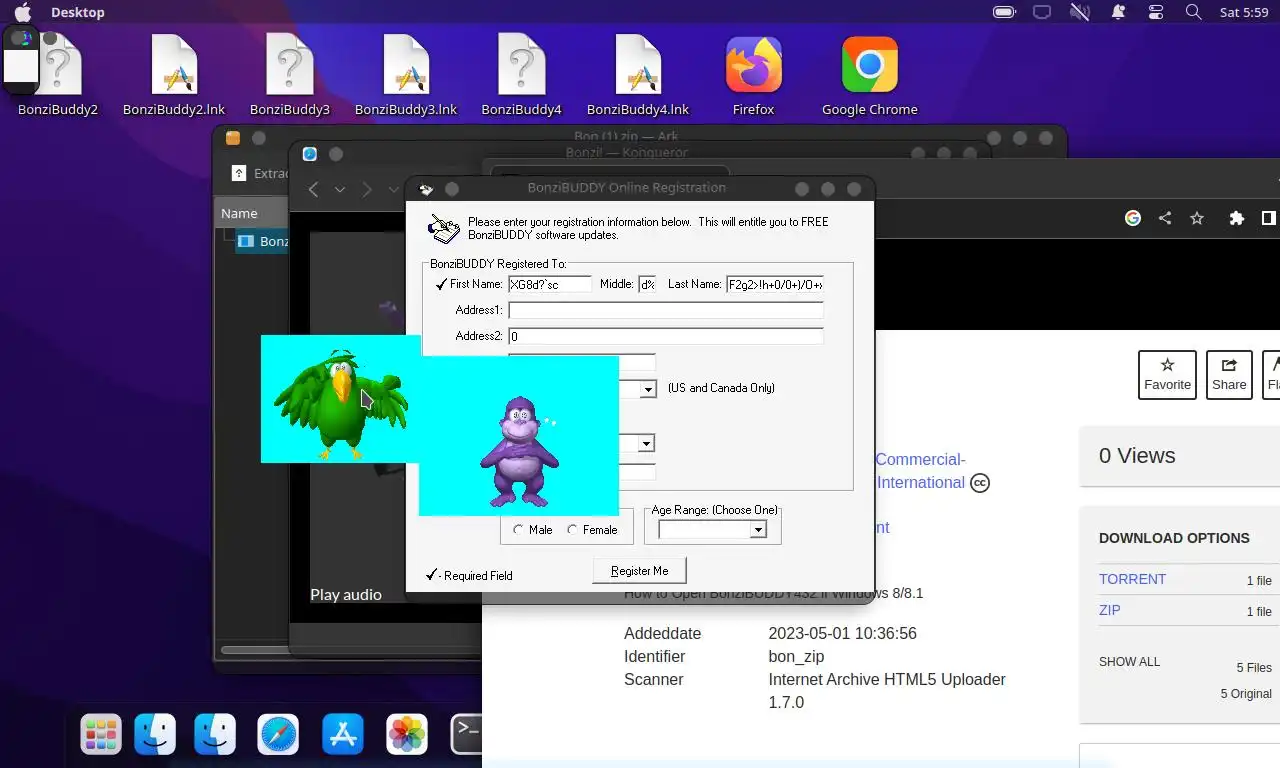
Task: Open the Desktop menu in menu bar
Action: [x=78, y=12]
